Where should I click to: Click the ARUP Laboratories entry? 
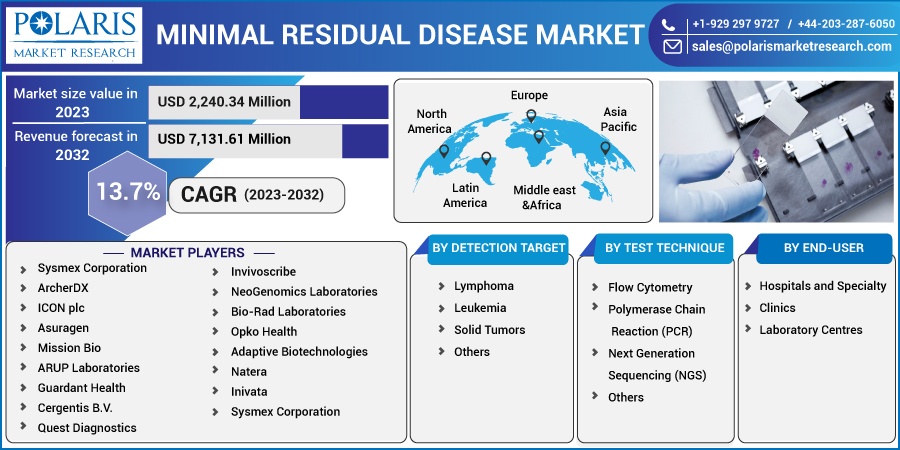coord(88,368)
